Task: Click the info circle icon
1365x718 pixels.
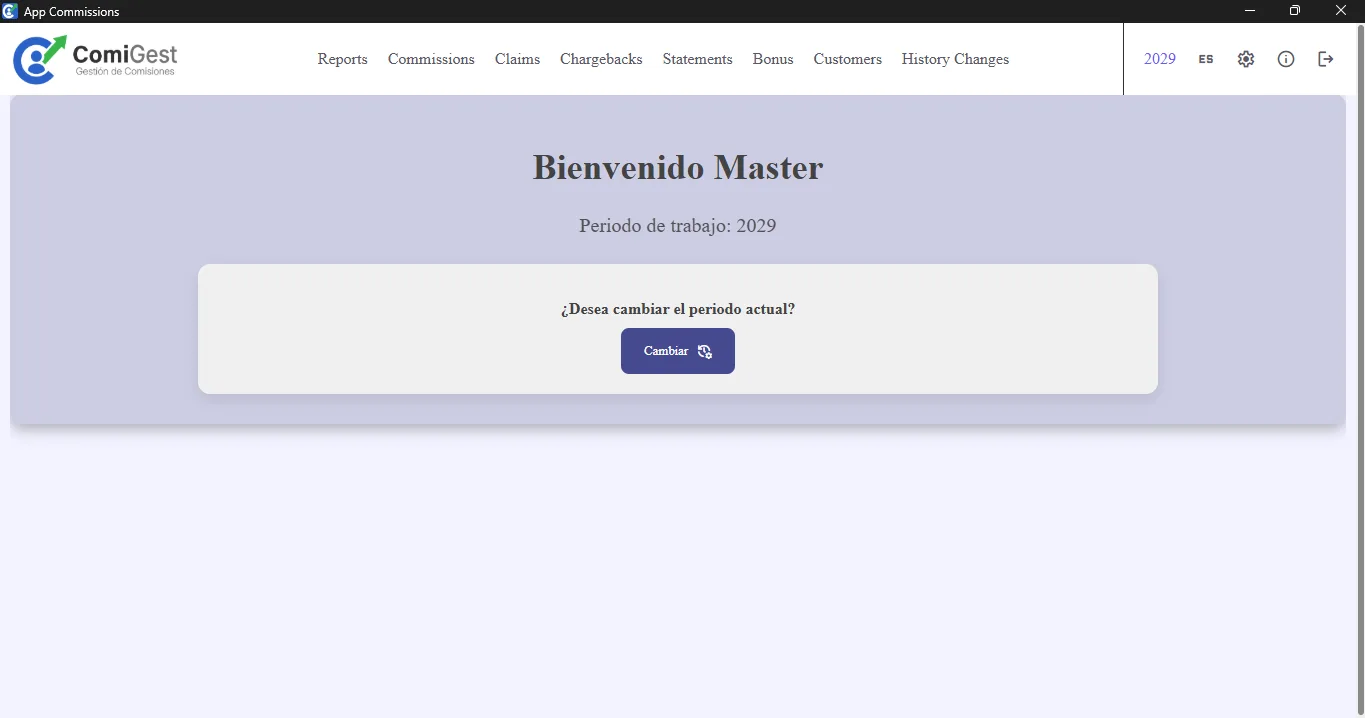Action: 1286,59
